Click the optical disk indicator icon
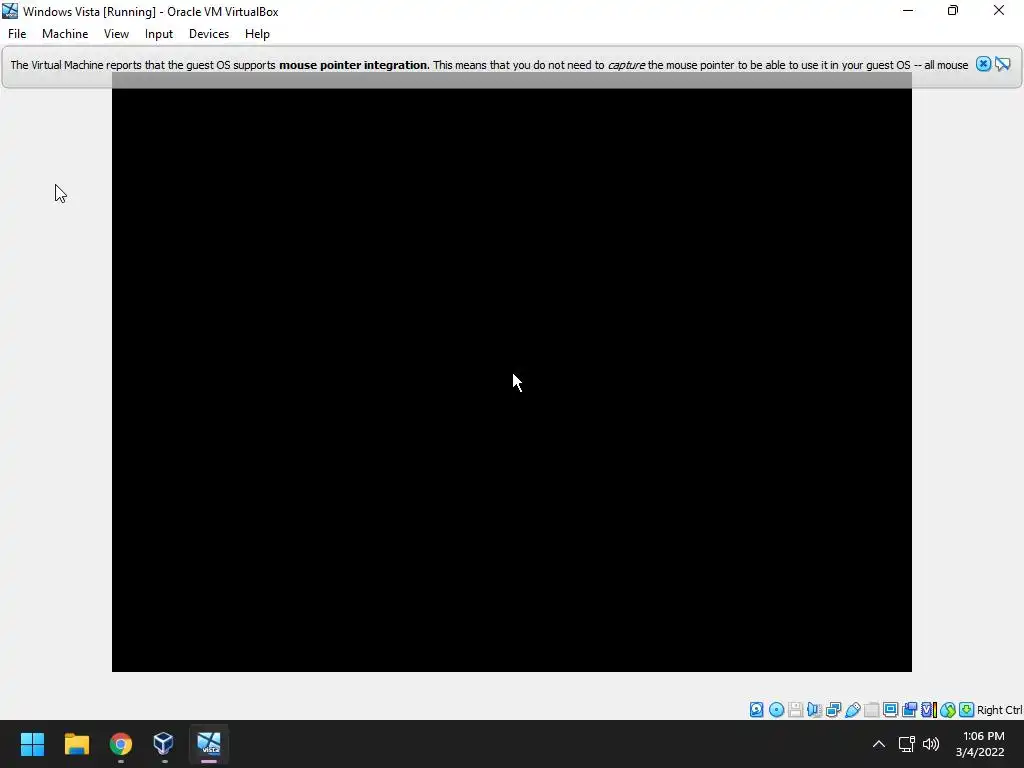This screenshot has height=768, width=1024. (776, 710)
